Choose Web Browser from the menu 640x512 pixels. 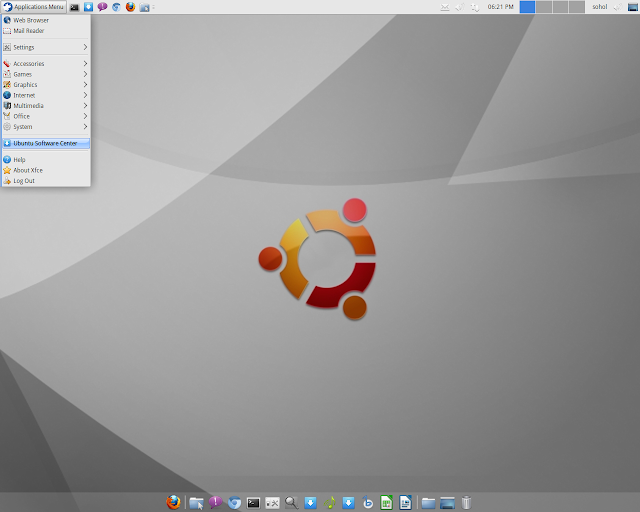[x=46, y=20]
